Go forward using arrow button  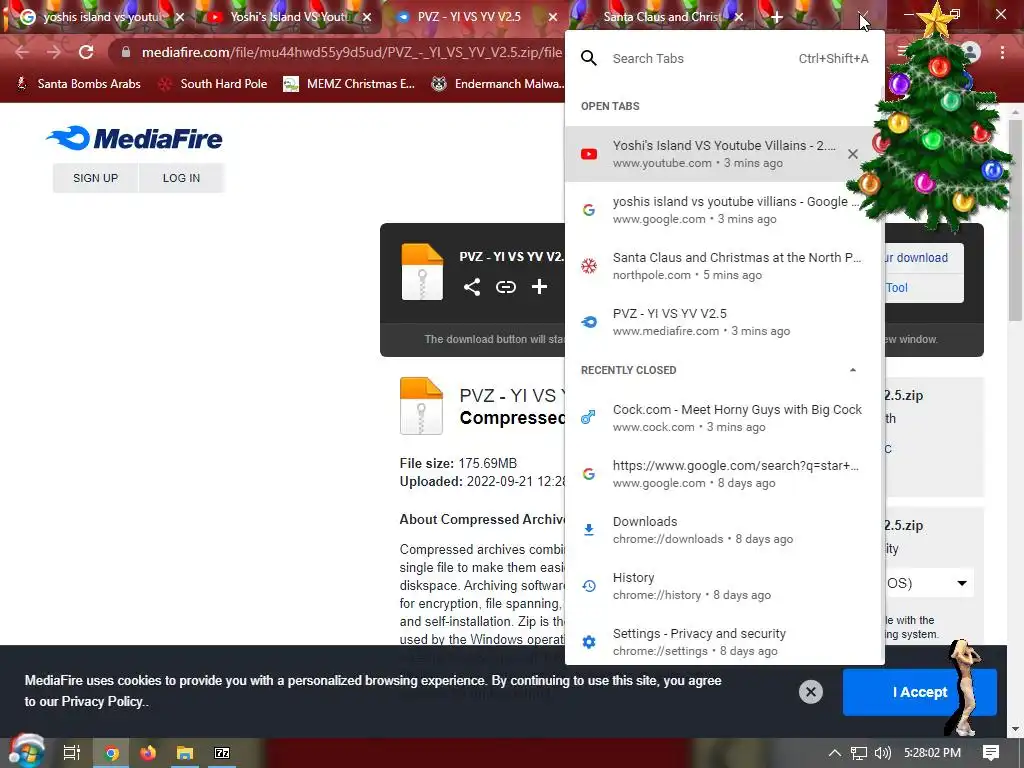pos(54,52)
